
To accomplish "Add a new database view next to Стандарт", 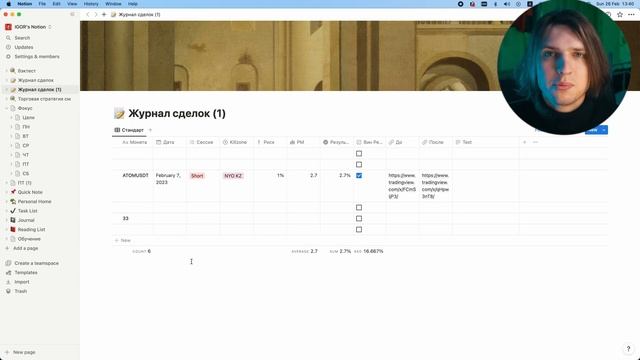I will 150,130.
